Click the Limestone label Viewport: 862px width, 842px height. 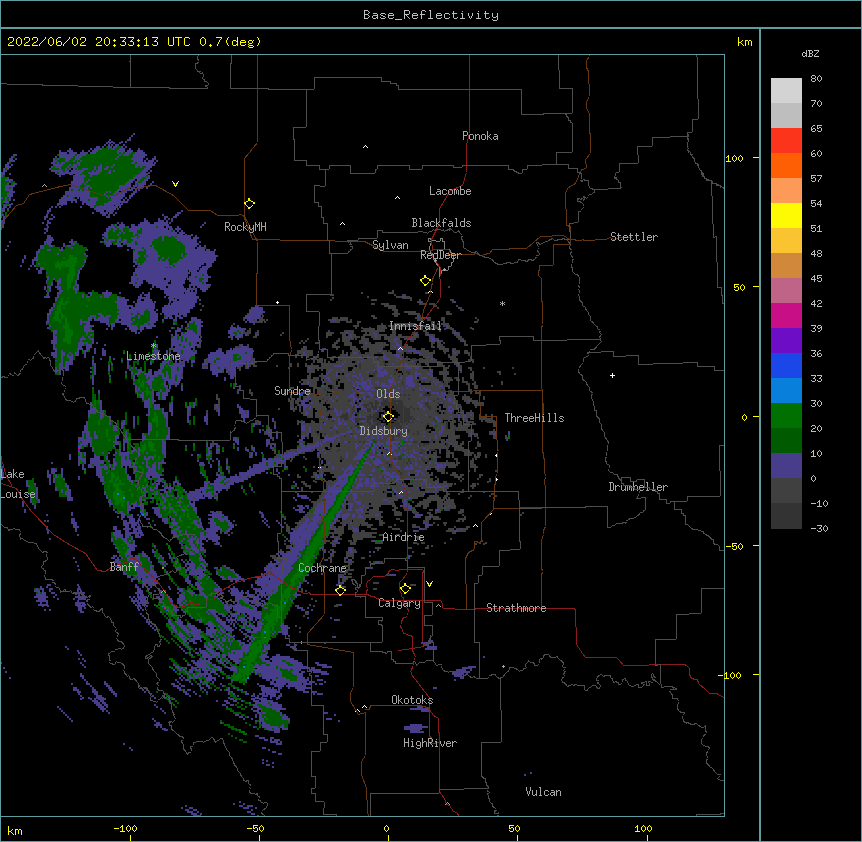[153, 356]
